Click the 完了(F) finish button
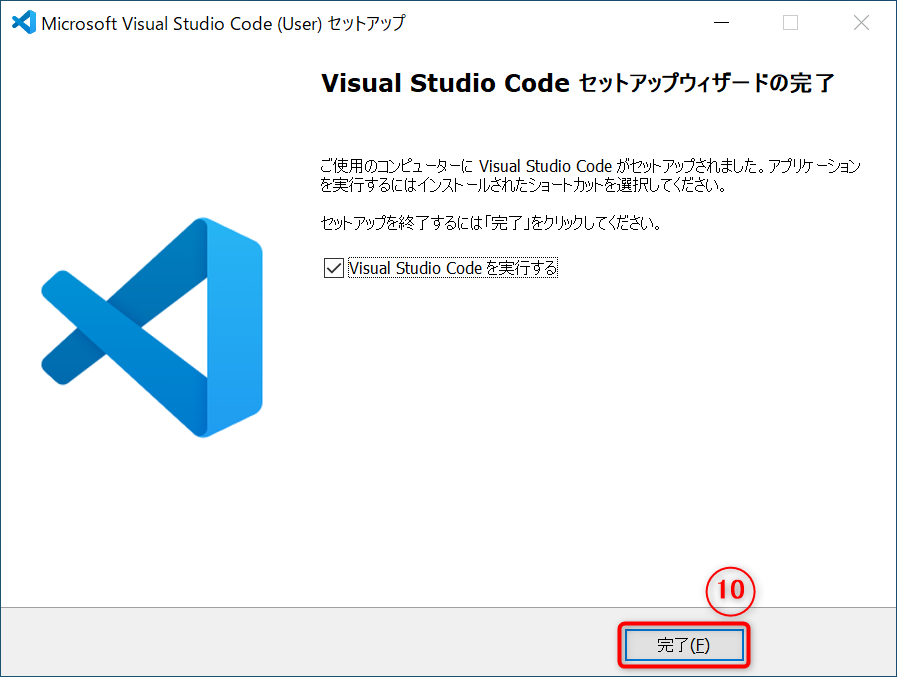The image size is (897, 677). 684,645
